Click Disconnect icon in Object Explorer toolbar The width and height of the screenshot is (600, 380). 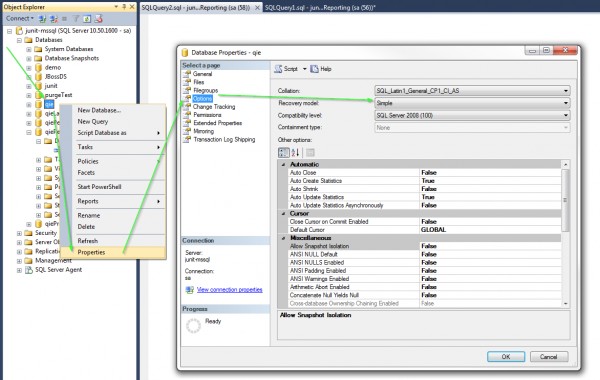tap(54, 18)
